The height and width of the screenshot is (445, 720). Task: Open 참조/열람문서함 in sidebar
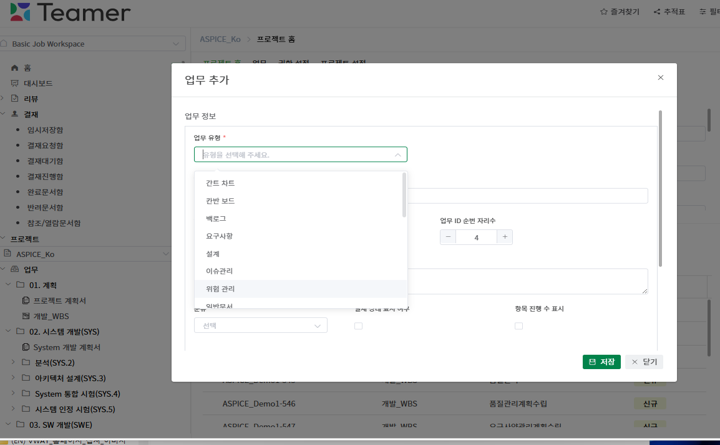point(54,223)
